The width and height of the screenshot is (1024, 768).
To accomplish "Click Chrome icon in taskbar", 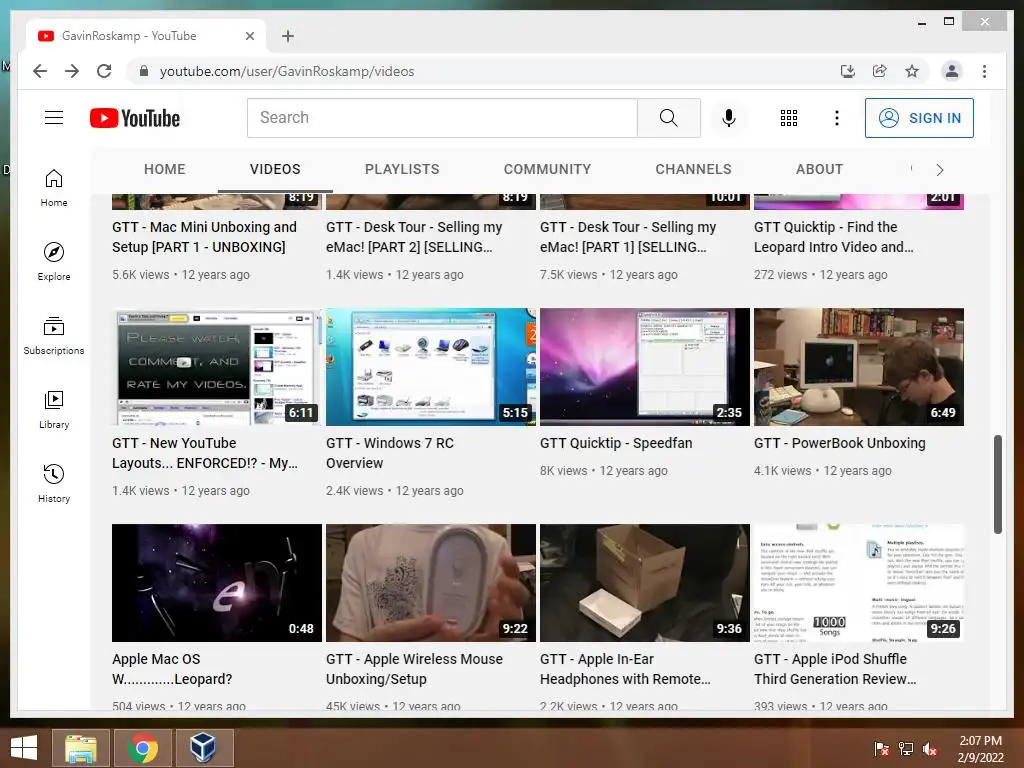I will click(142, 748).
